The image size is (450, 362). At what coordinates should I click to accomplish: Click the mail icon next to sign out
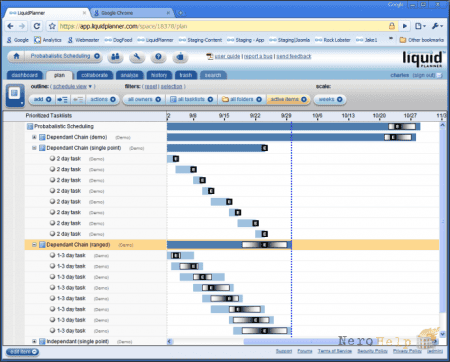coord(440,75)
